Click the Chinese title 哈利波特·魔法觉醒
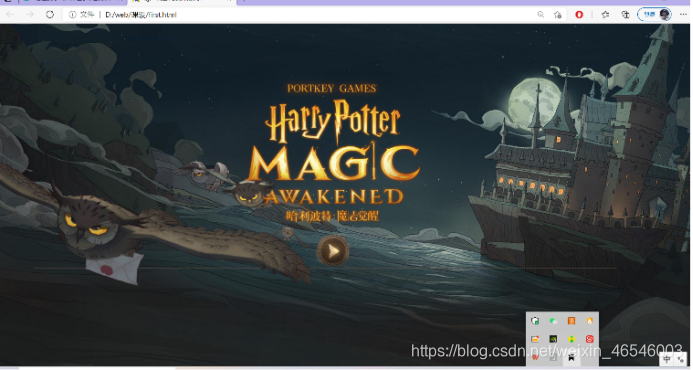The width and height of the screenshot is (693, 370). (332, 216)
